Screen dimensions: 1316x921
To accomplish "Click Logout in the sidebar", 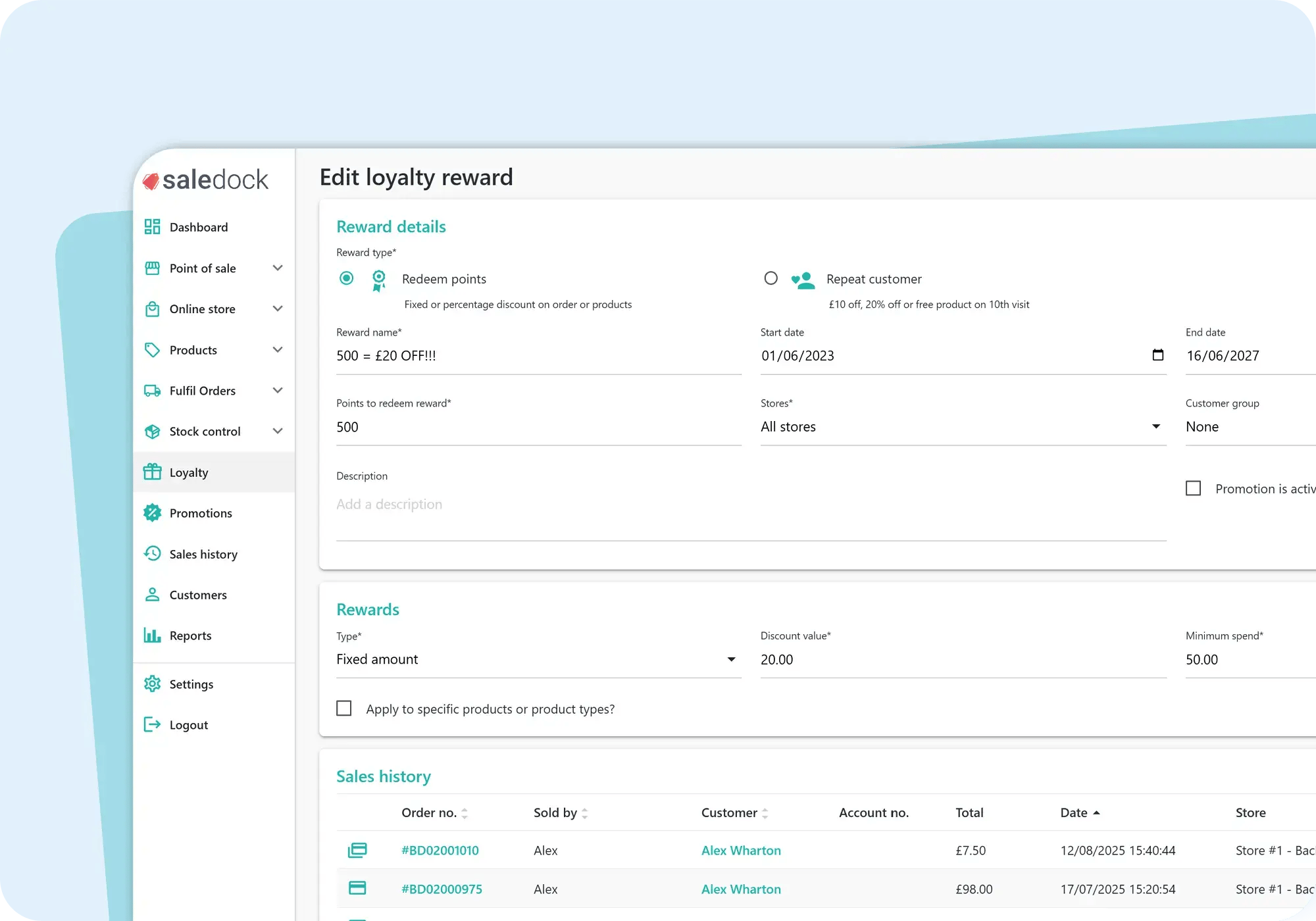I will pyautogui.click(x=188, y=725).
